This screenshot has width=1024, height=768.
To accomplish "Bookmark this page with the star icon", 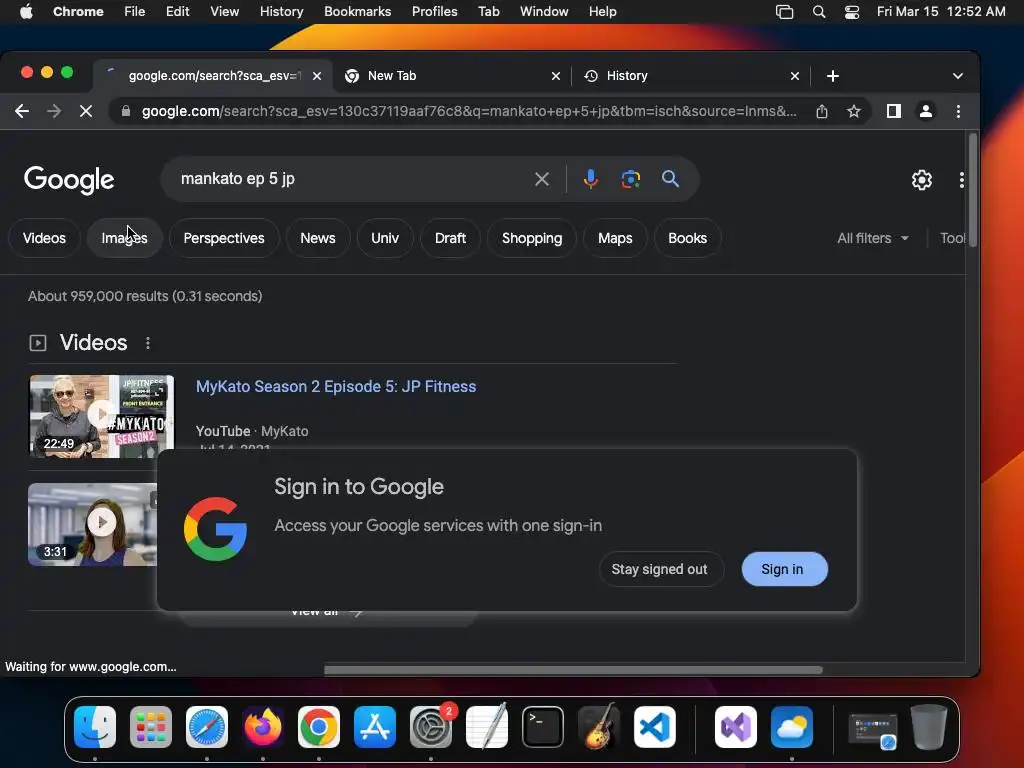I will coord(854,111).
